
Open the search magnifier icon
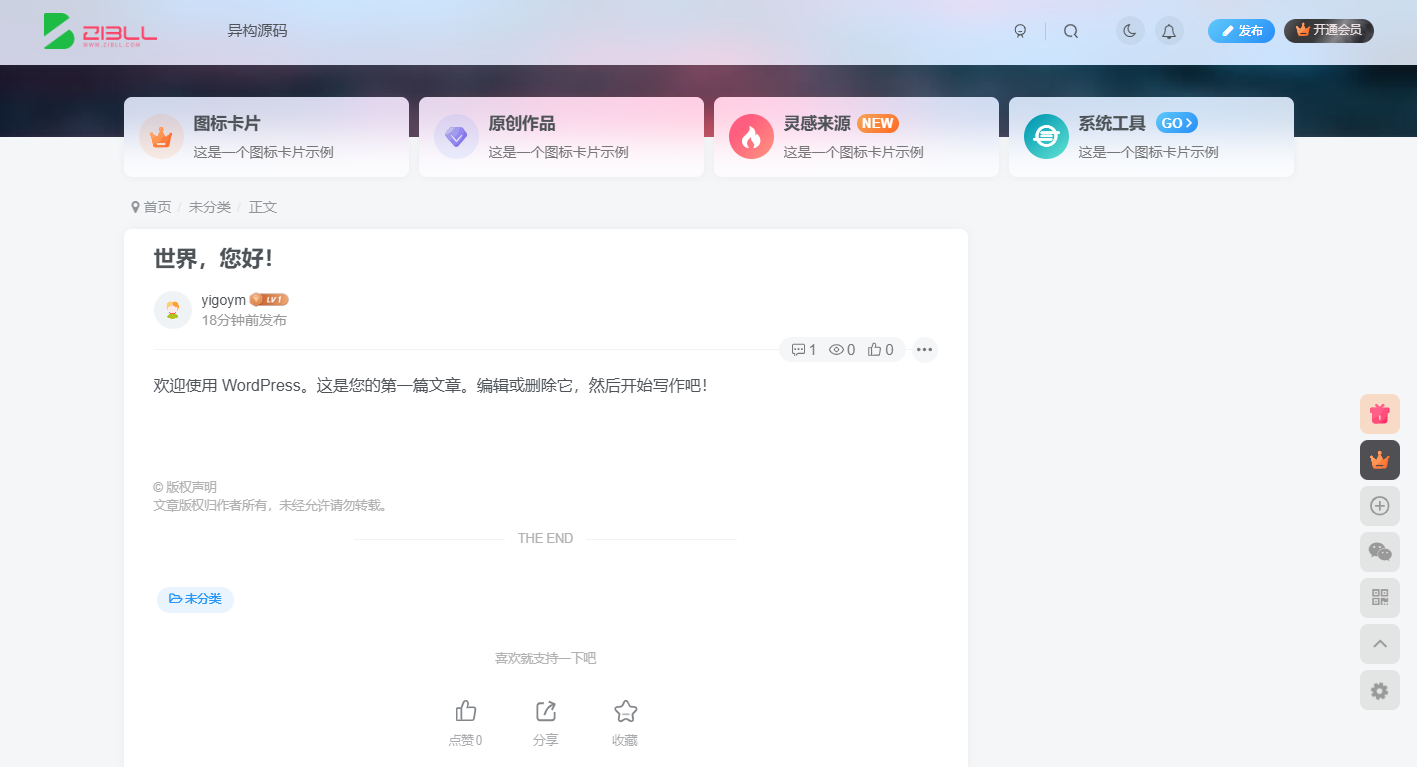[1071, 31]
